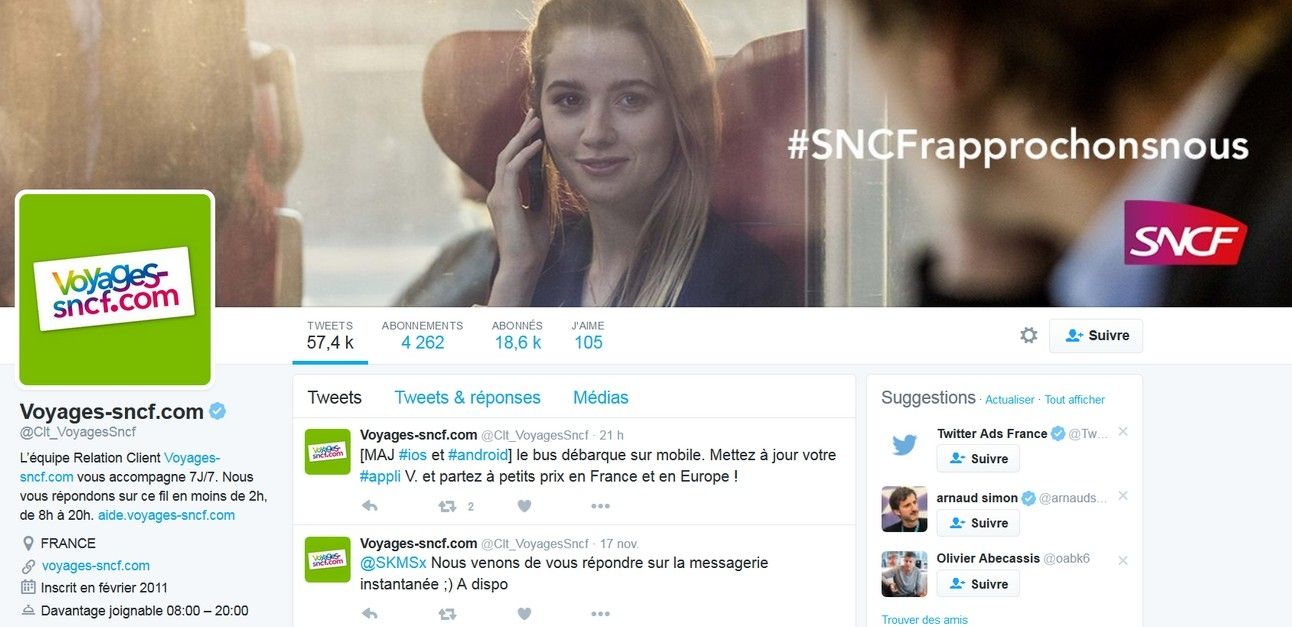This screenshot has width=1292, height=627.
Task: Switch to the Médias tab
Action: point(601,398)
